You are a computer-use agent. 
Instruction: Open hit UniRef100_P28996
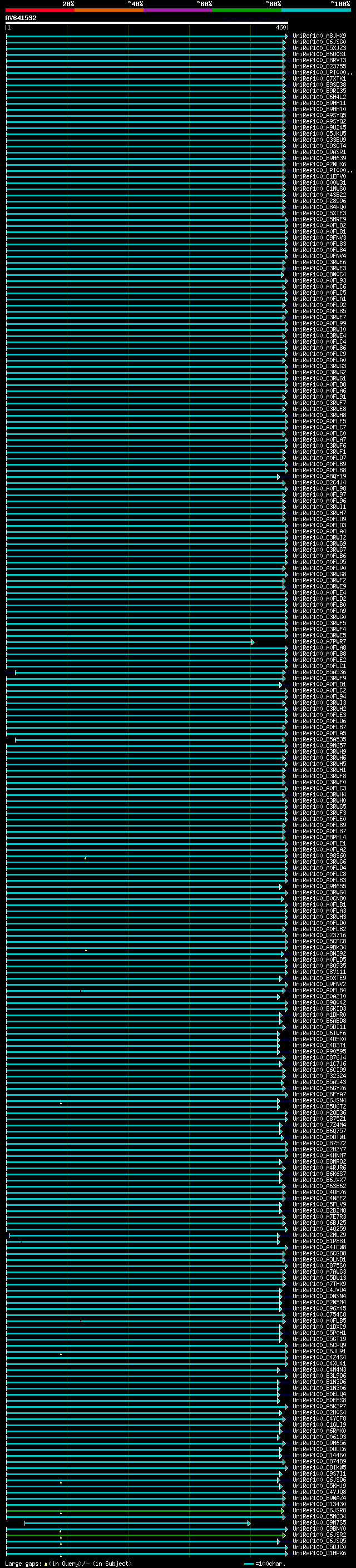pyautogui.click(x=319, y=201)
